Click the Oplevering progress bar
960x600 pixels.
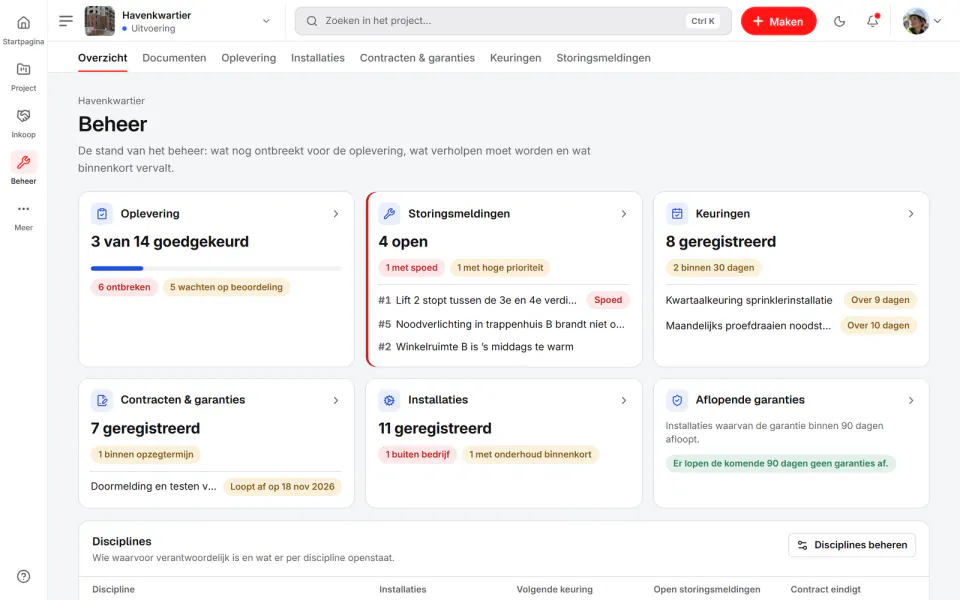[x=216, y=268]
